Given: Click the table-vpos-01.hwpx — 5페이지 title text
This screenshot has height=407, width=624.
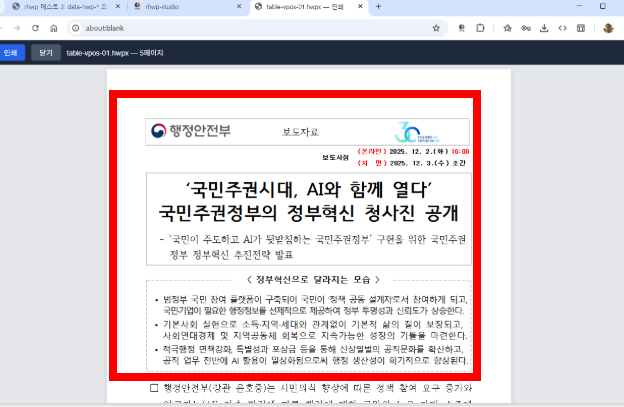Looking at the screenshot, I should (x=115, y=53).
